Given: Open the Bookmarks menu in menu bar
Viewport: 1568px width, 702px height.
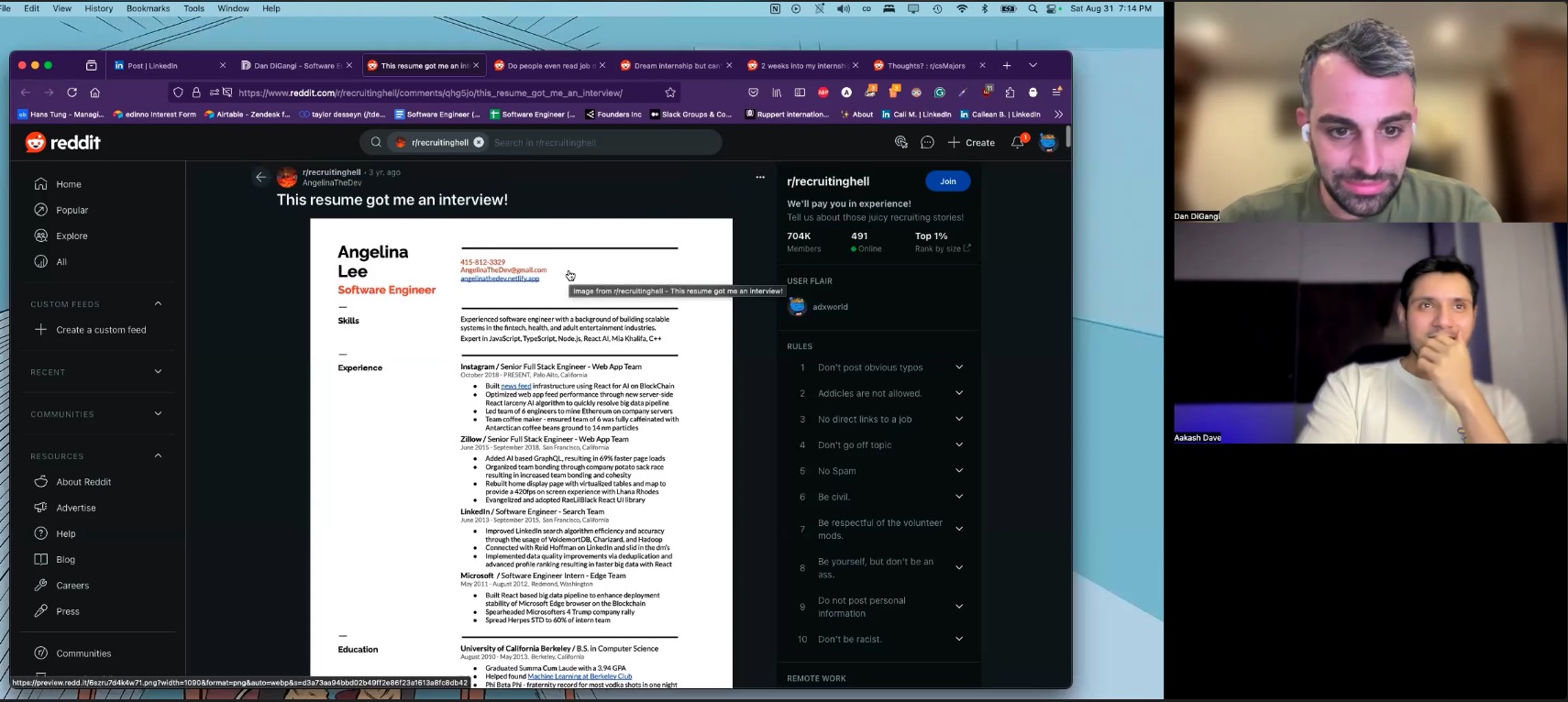Looking at the screenshot, I should click(x=148, y=8).
